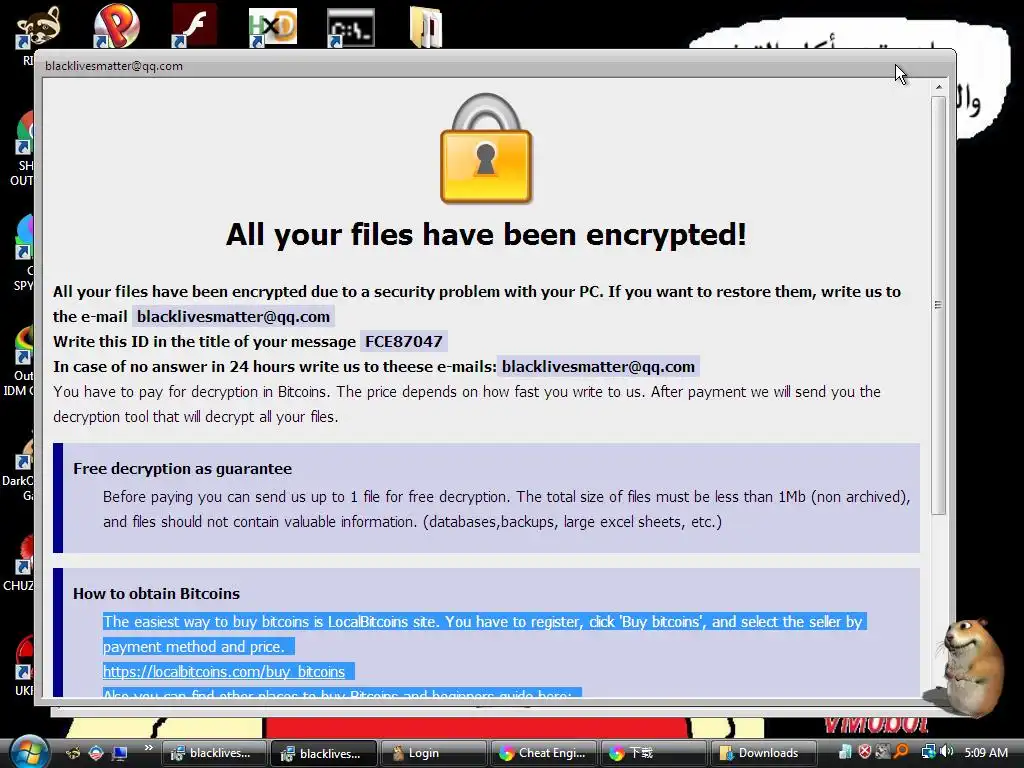Viewport: 1024px width, 768px height.
Task: Click the Windows Start orb
Action: click(x=29, y=752)
